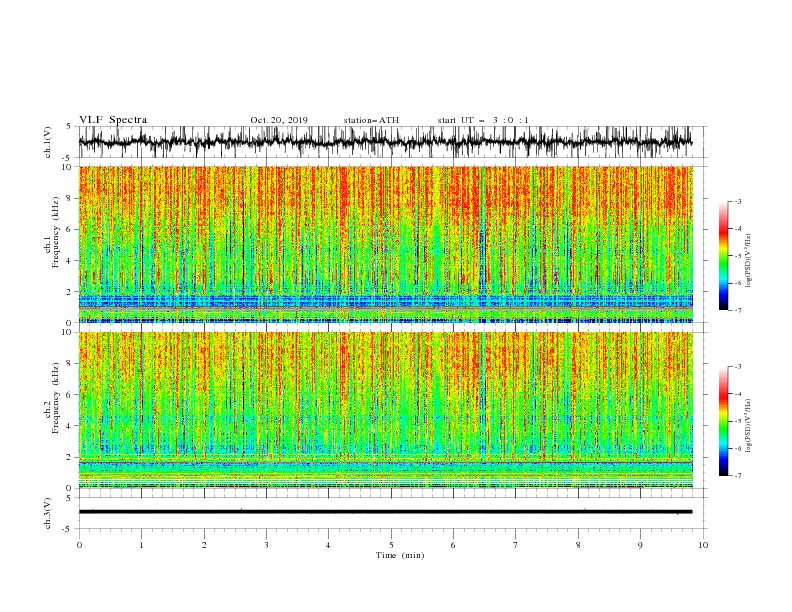Image resolution: width=792 pixels, height=612 pixels.
Task: Click the "6" kHz tick on ch.2 frequency axis
Action: [70, 395]
